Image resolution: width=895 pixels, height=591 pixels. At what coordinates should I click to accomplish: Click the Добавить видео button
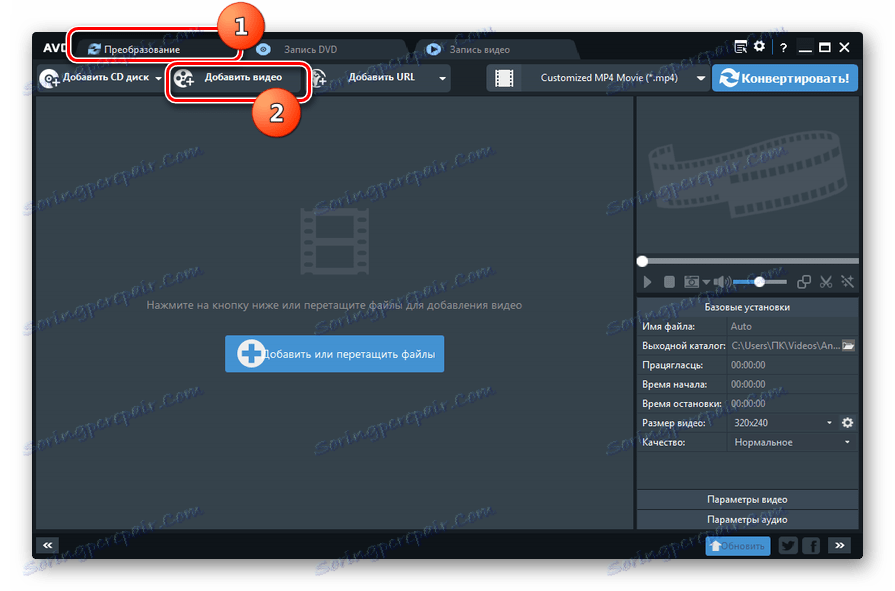click(238, 78)
